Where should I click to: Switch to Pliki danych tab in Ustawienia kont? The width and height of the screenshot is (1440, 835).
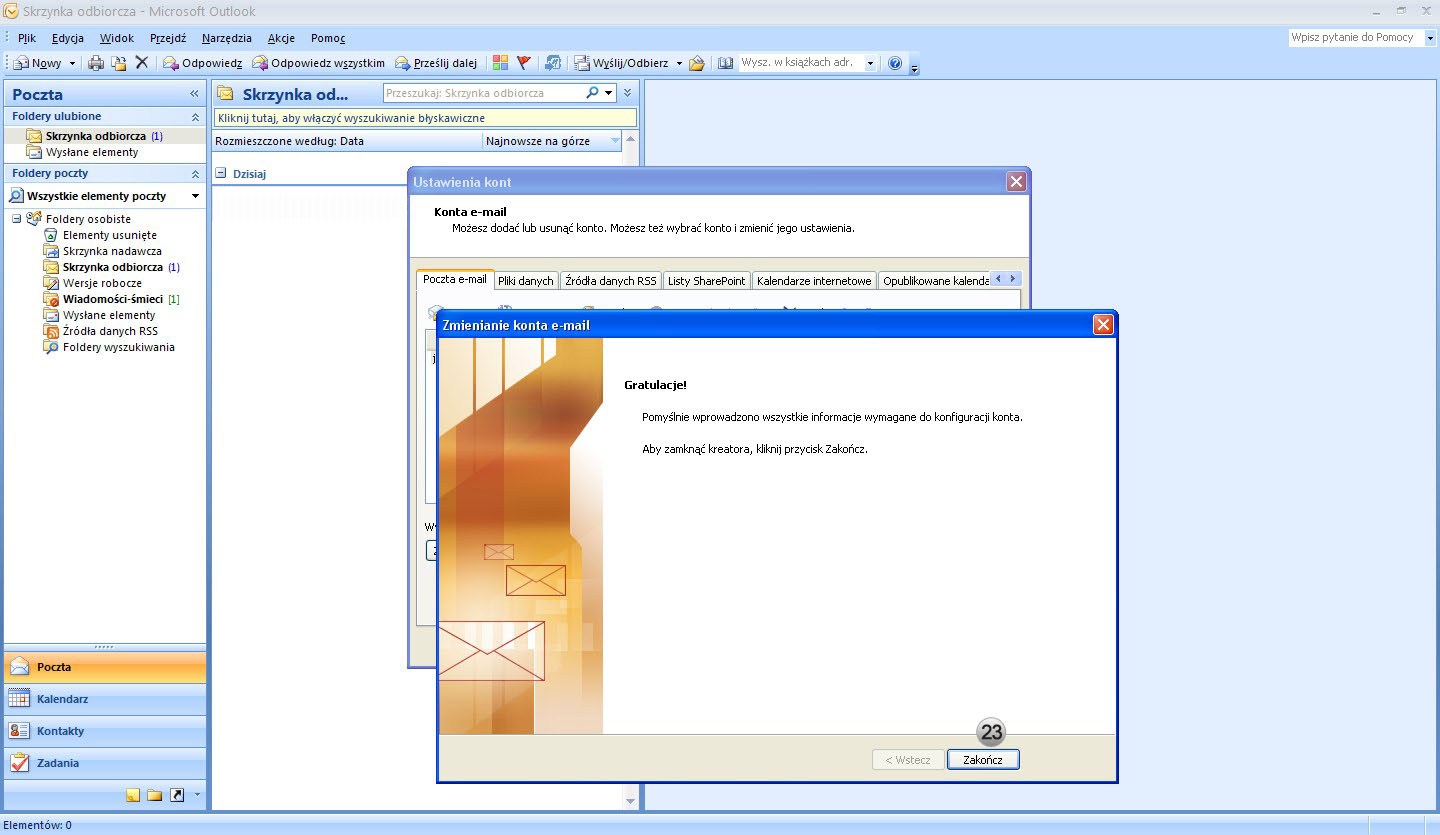point(526,281)
